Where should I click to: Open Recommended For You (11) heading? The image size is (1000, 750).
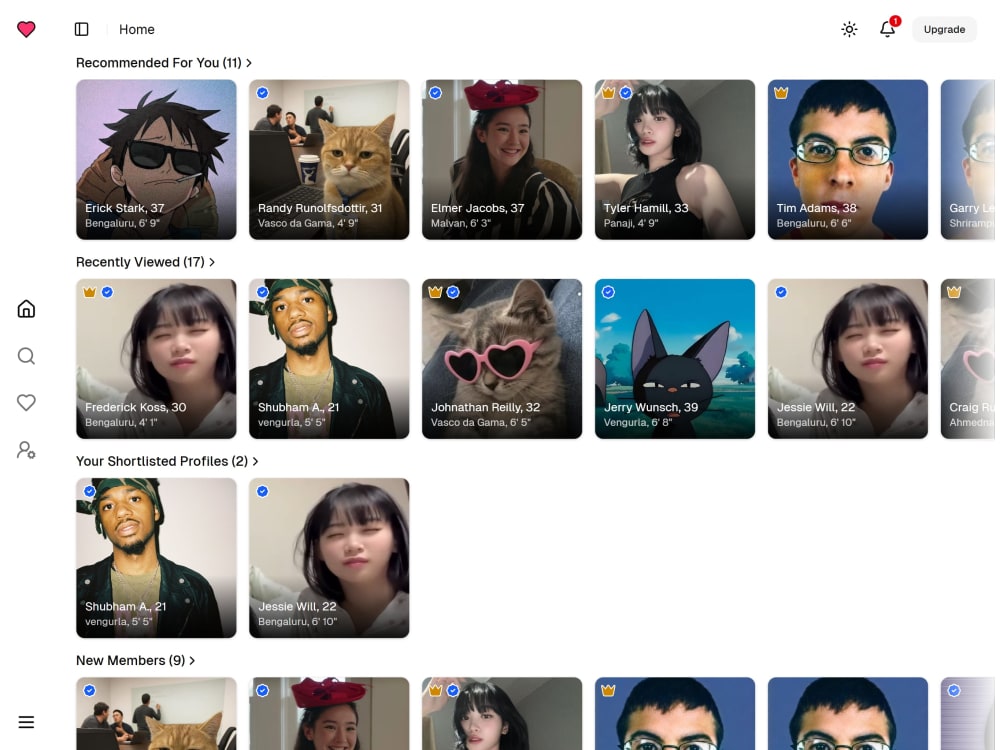159,63
